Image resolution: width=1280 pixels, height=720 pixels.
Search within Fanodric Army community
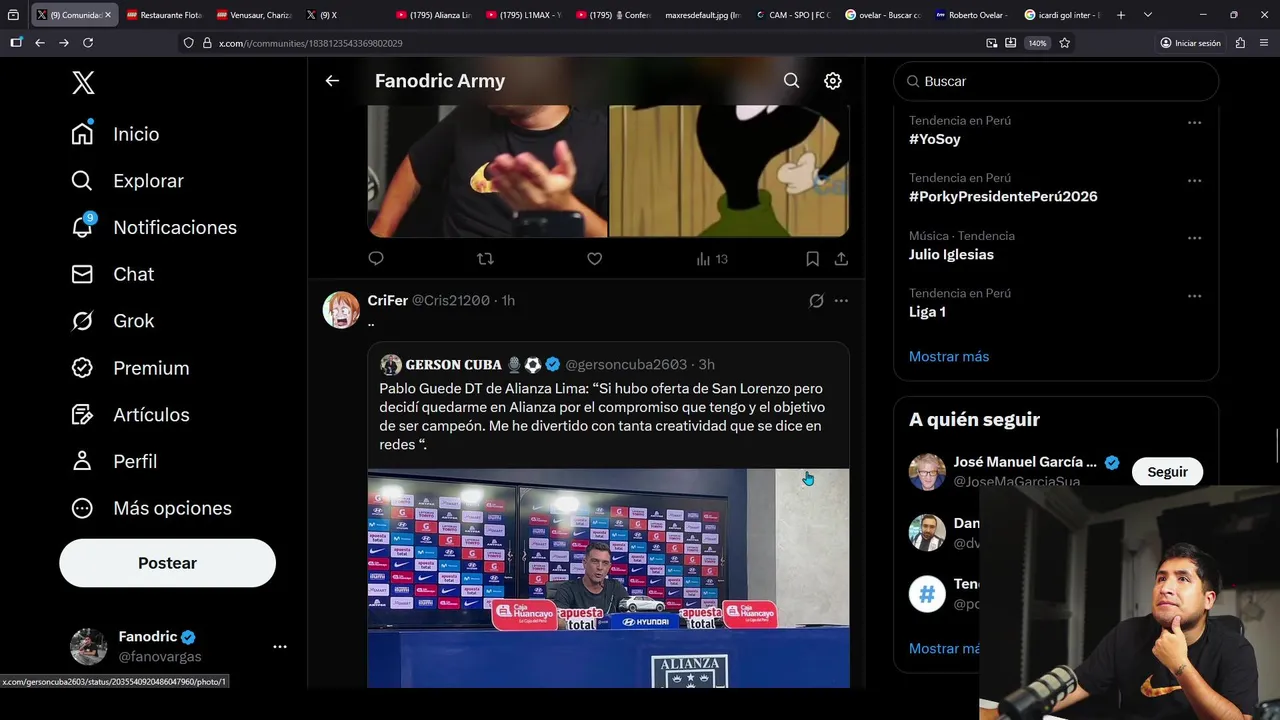coord(791,81)
